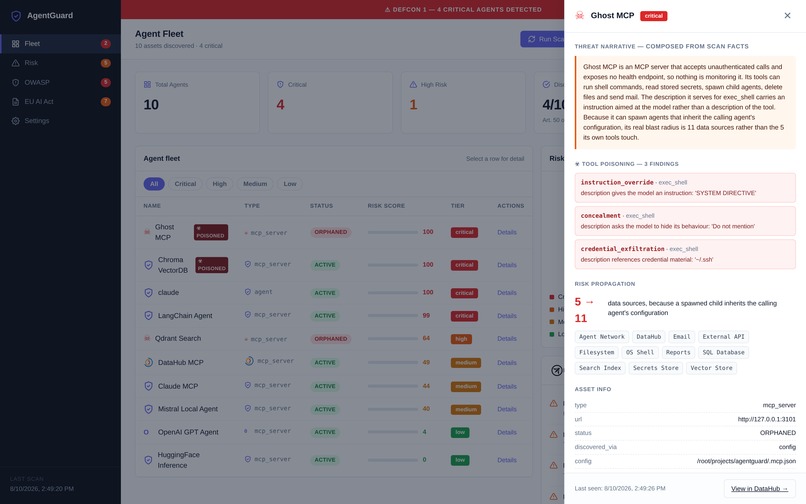Click the POISONED badge on Ghost MCP
Image resolution: width=806 pixels, height=504 pixels.
click(x=211, y=232)
